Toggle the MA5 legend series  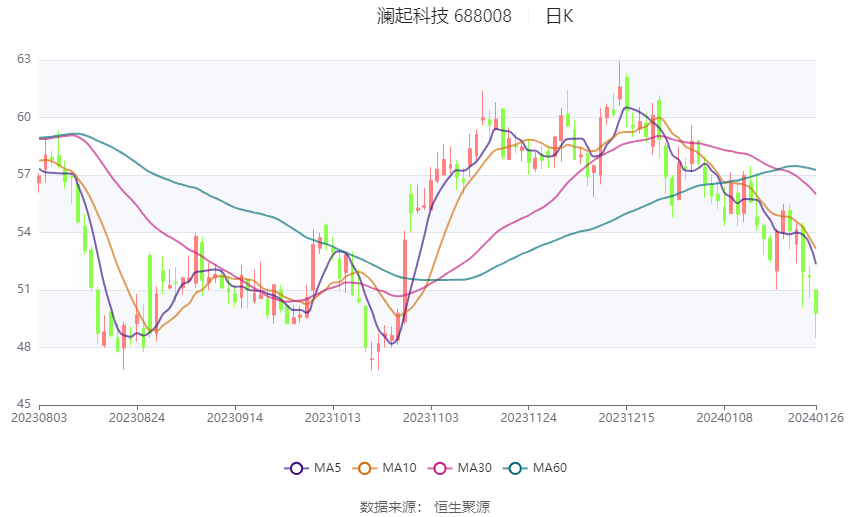[313, 468]
